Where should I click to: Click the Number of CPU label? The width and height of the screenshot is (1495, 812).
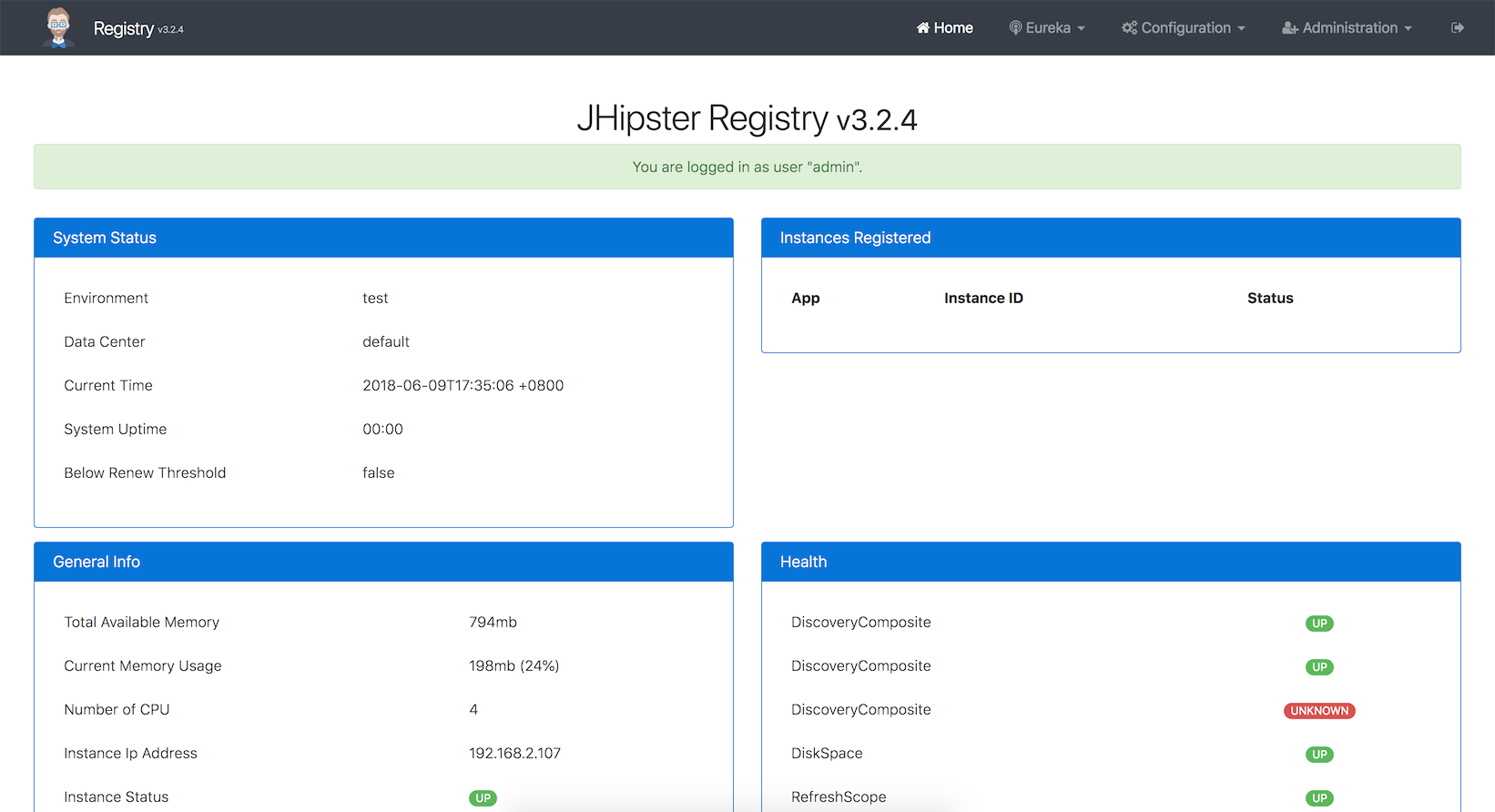117,709
